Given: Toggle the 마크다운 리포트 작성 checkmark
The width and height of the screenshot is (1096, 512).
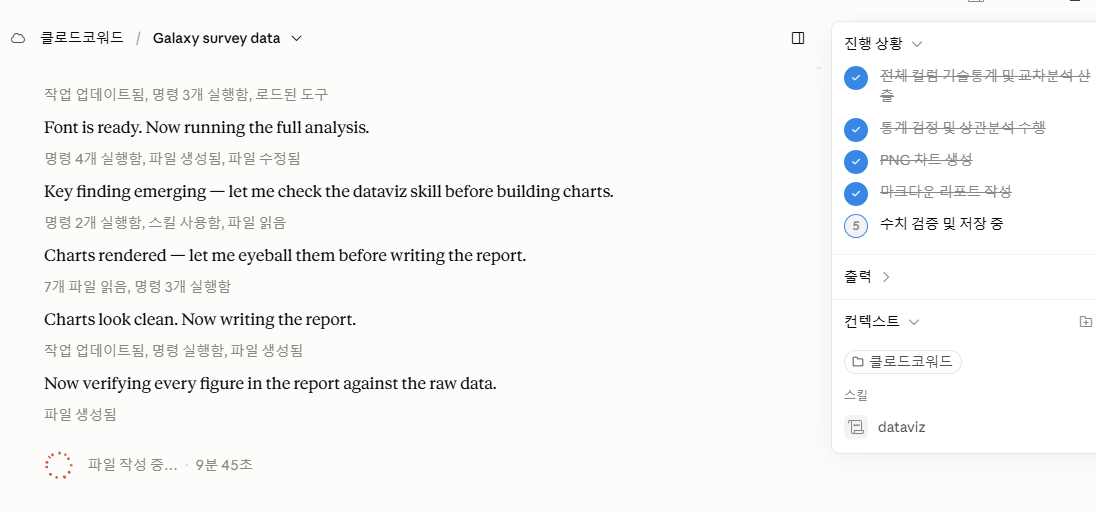Looking at the screenshot, I should tap(856, 193).
